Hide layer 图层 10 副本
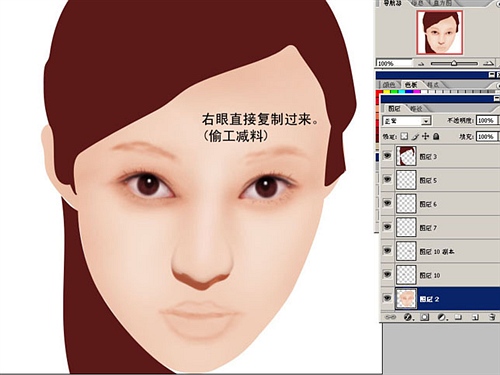500x375 pixels. [x=387, y=250]
